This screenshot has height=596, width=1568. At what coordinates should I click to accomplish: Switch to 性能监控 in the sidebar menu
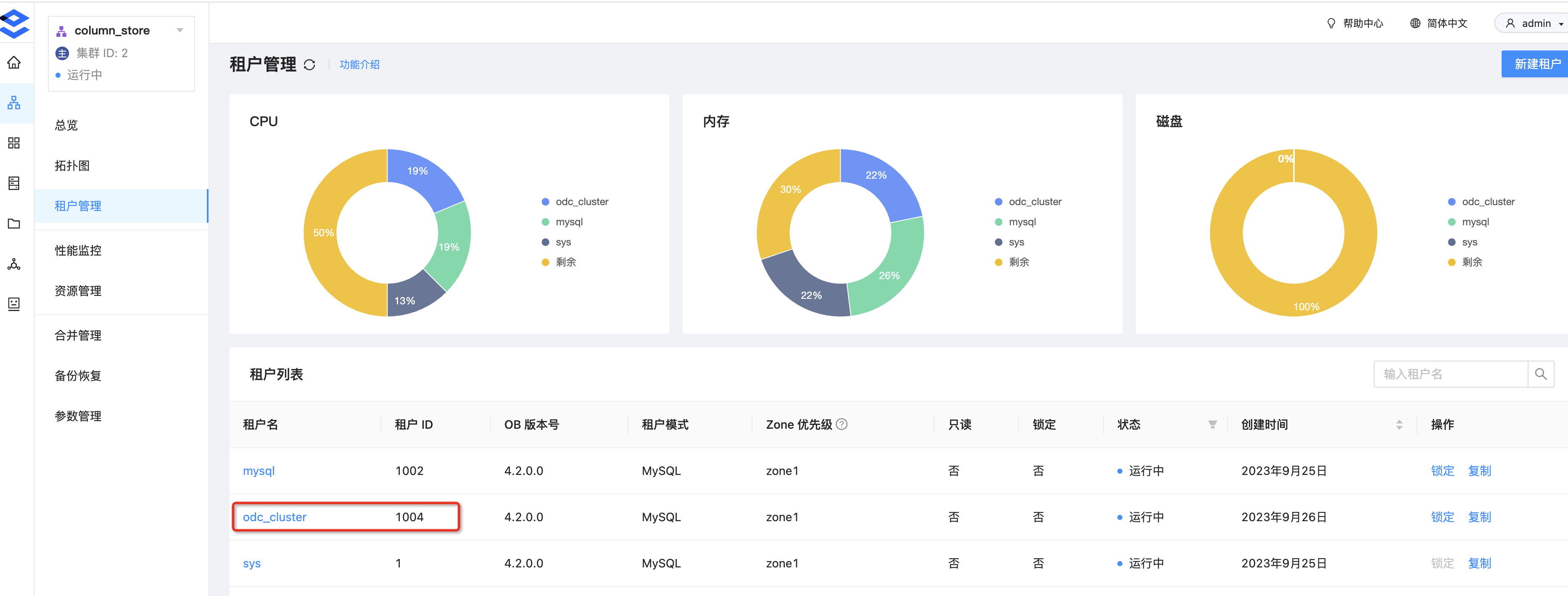point(78,250)
